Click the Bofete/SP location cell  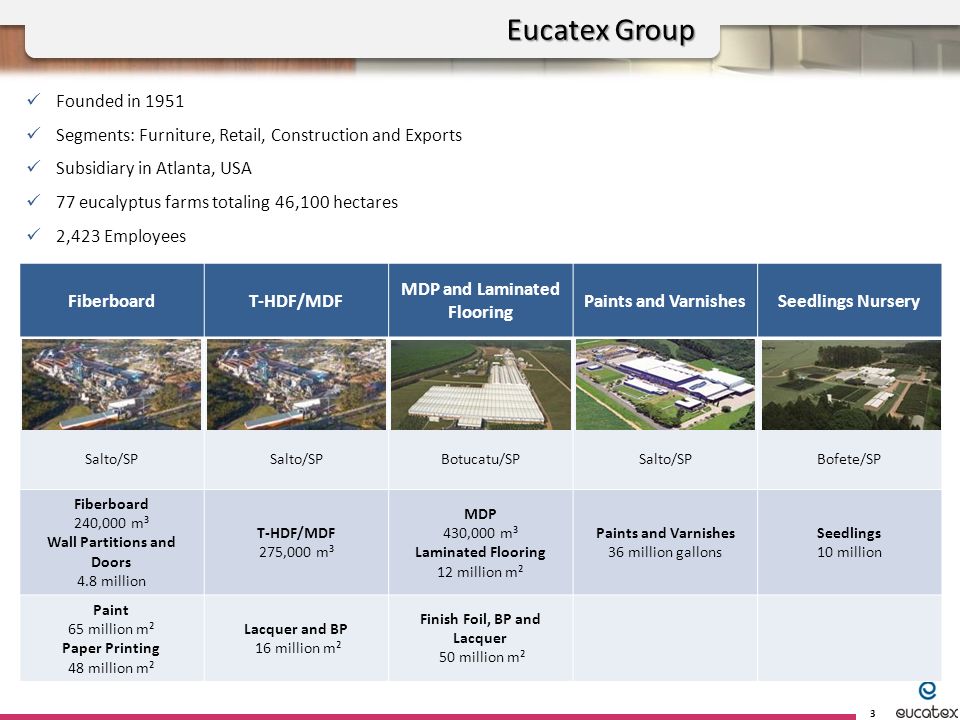849,459
